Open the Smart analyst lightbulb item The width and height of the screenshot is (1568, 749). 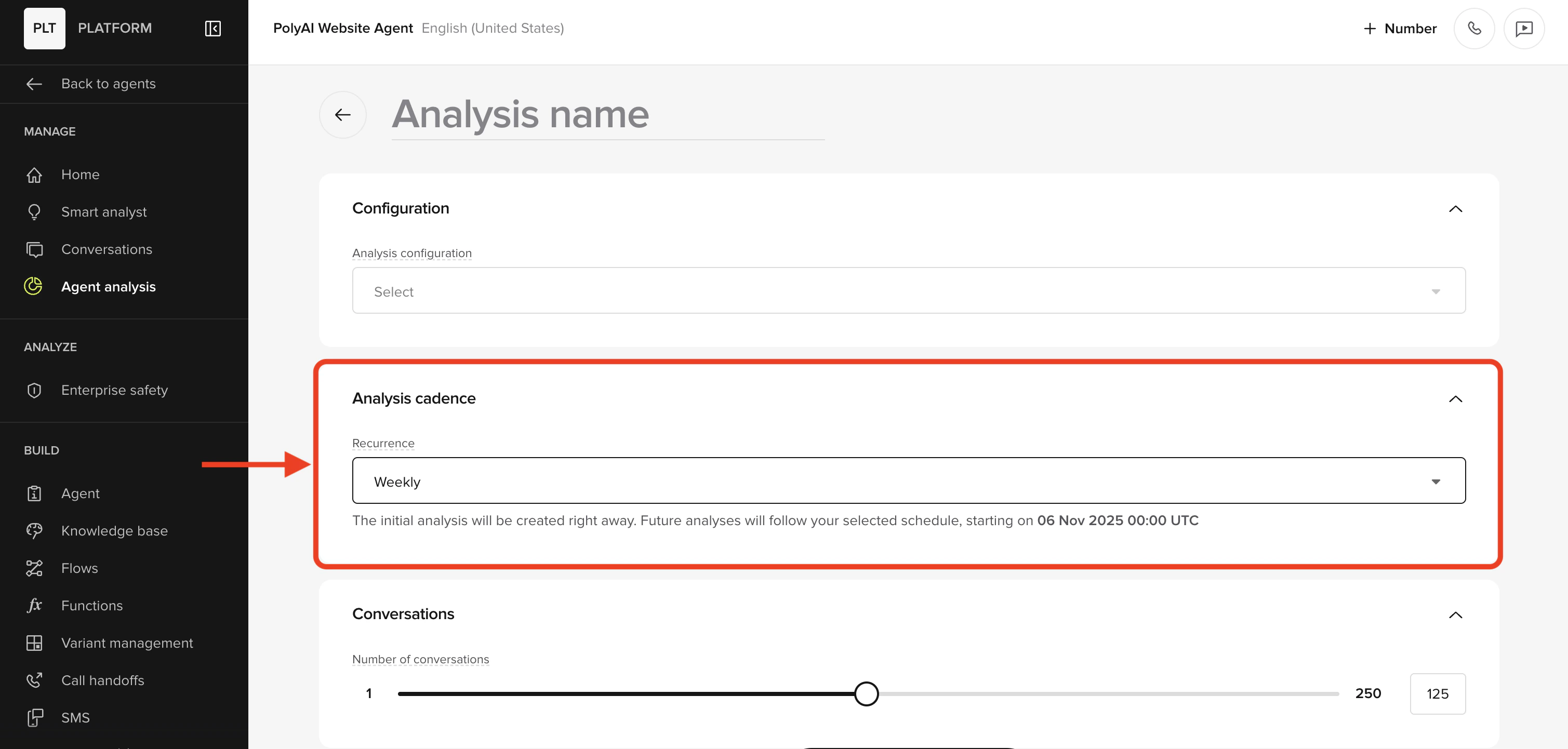tap(103, 212)
